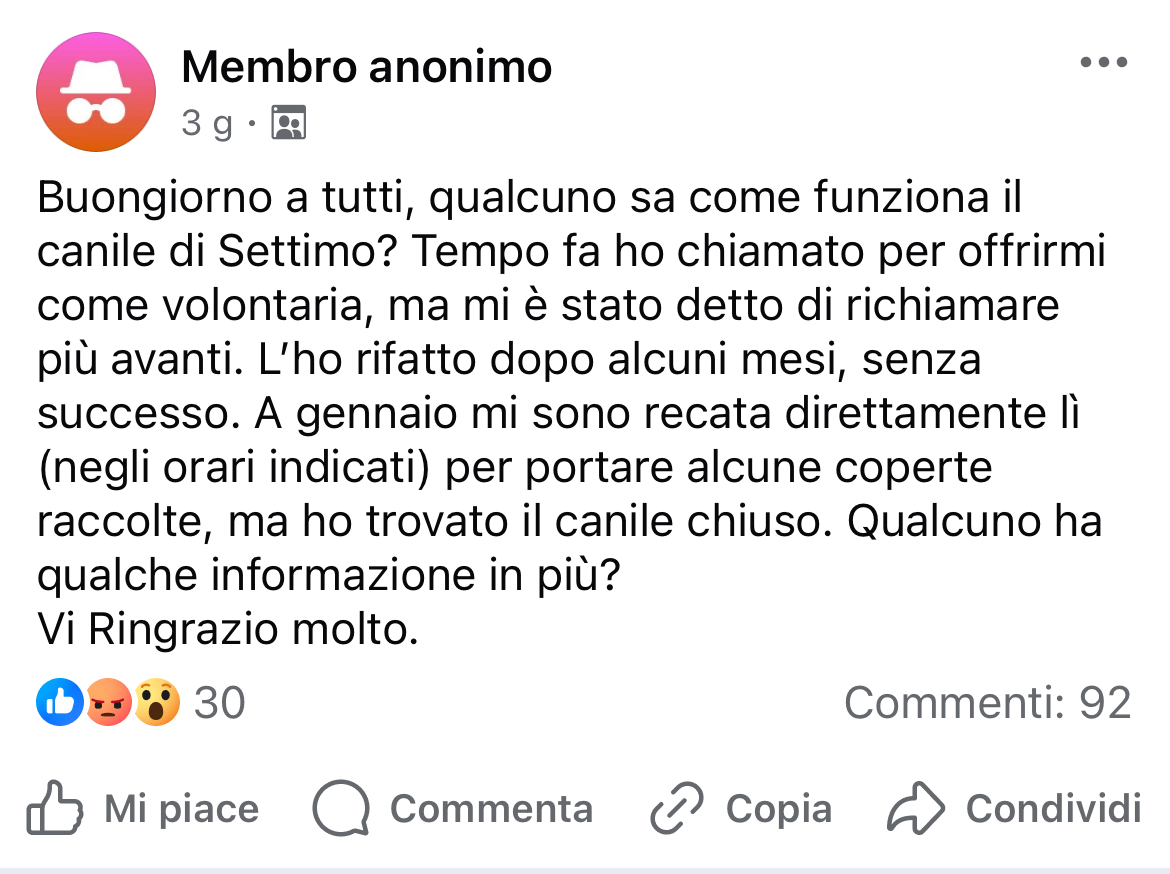Click the "3 g" post timestamp
The width and height of the screenshot is (1170, 874).
pyautogui.click(x=207, y=123)
